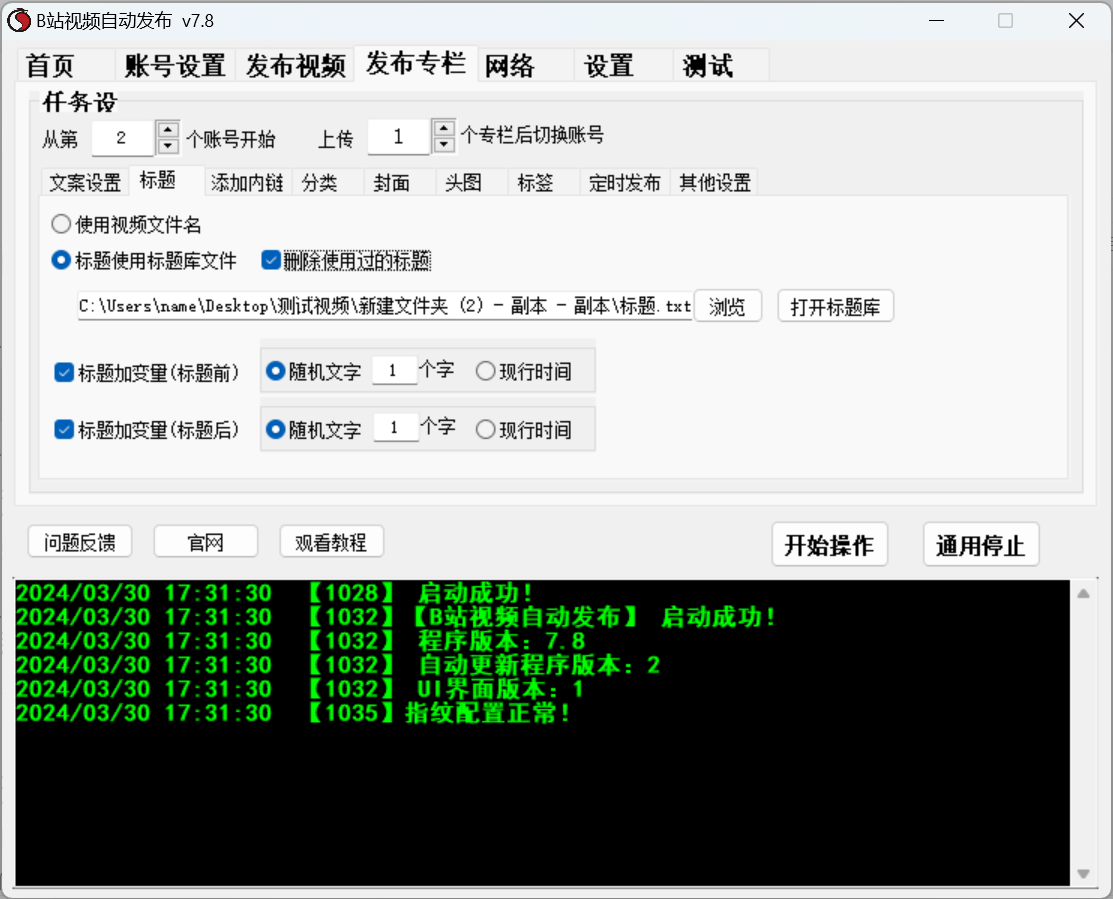Click the log line UI界面版本: 1

click(x=300, y=689)
